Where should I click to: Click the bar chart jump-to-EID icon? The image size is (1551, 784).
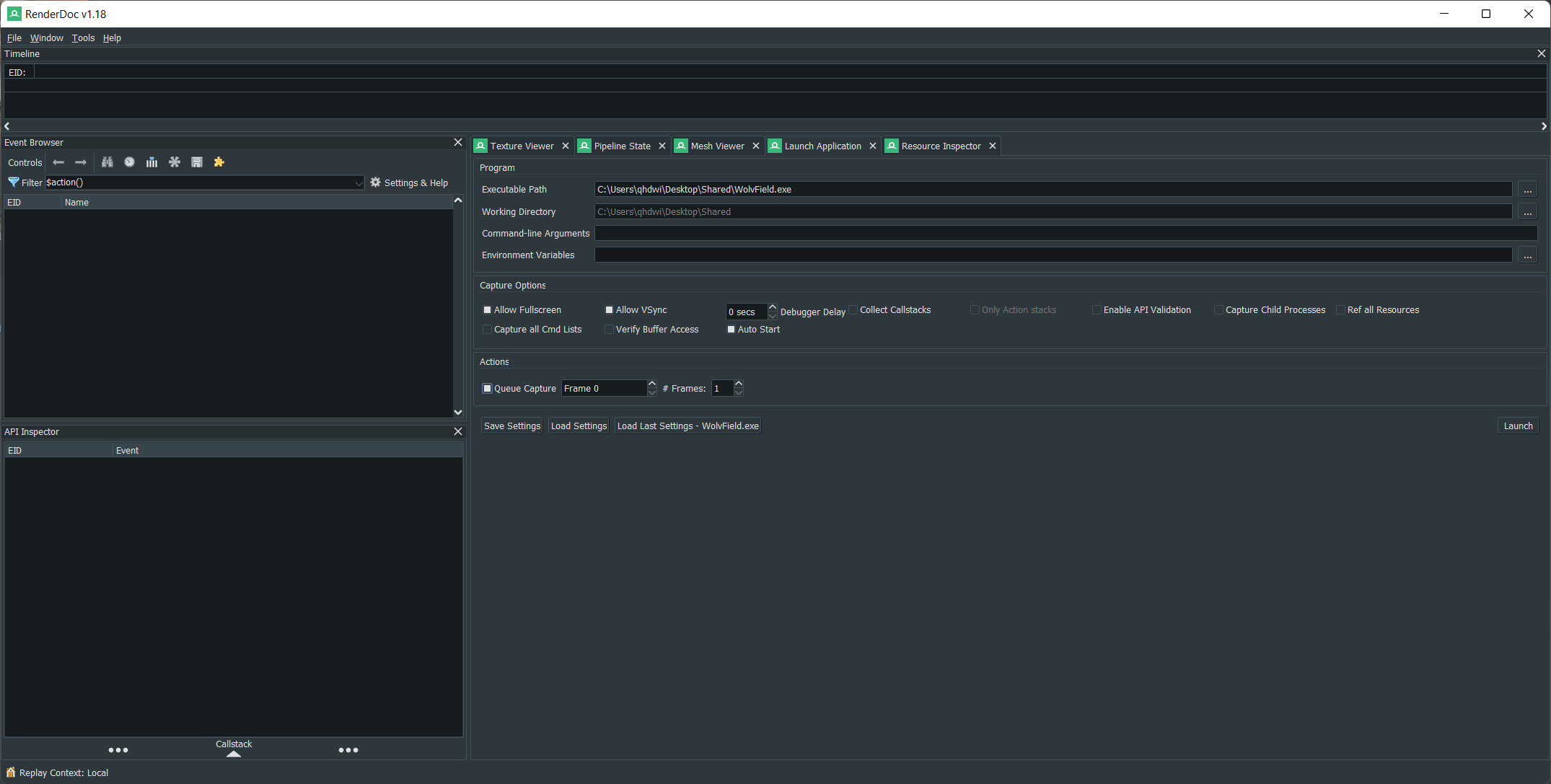pos(151,162)
